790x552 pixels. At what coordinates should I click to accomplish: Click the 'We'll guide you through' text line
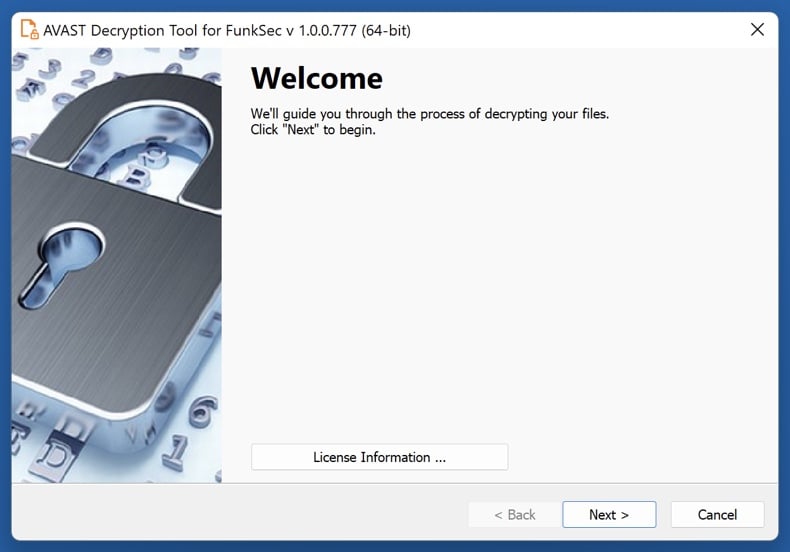pyautogui.click(x=430, y=114)
